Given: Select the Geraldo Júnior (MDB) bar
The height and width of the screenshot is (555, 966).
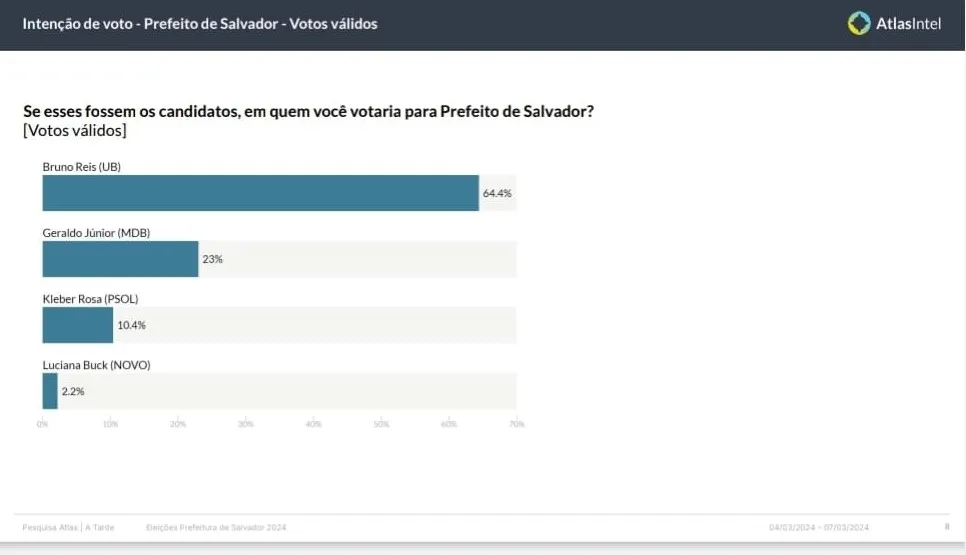Looking at the screenshot, I should pyautogui.click(x=120, y=259).
